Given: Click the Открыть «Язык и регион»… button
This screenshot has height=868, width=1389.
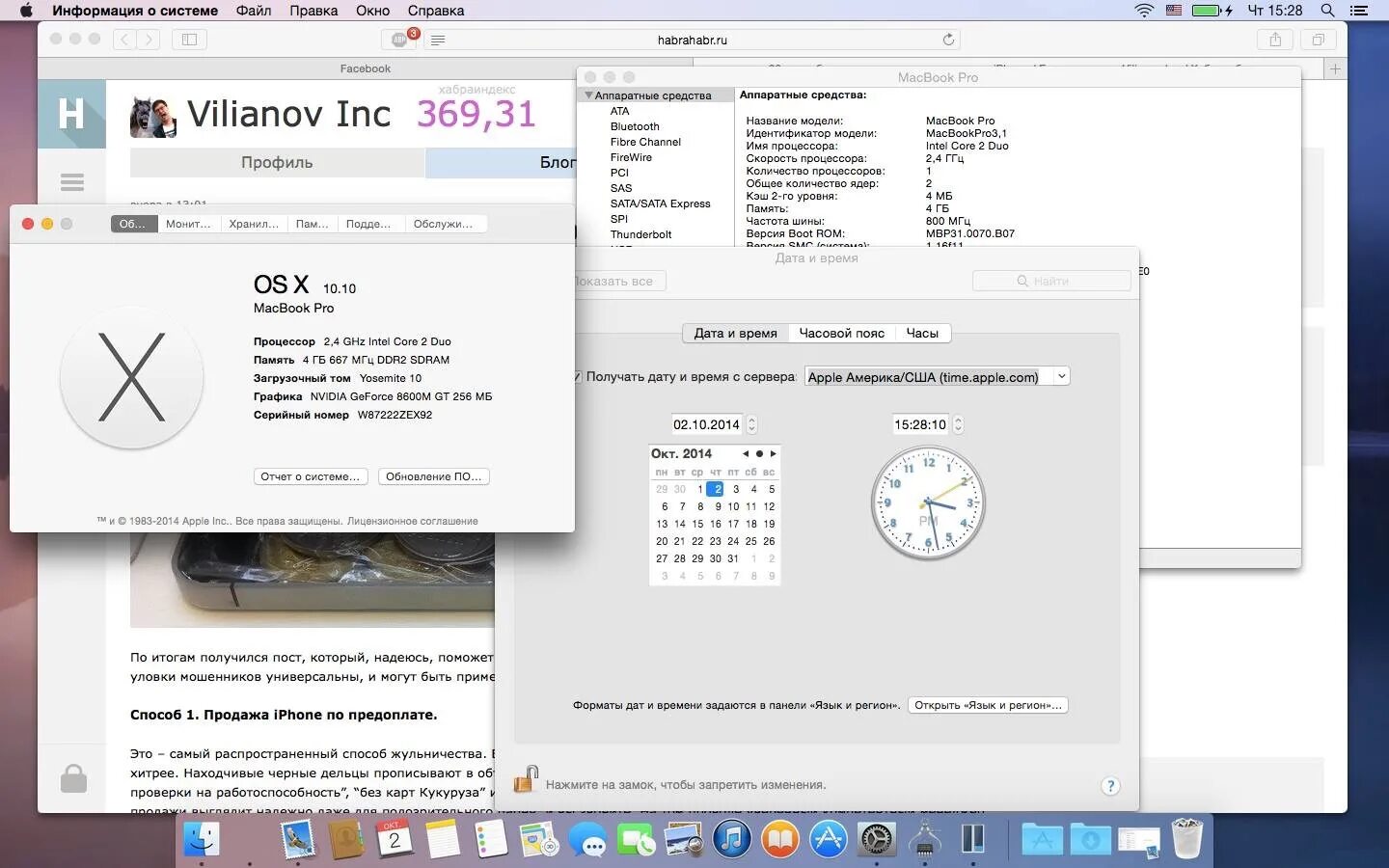Looking at the screenshot, I should pos(988,705).
